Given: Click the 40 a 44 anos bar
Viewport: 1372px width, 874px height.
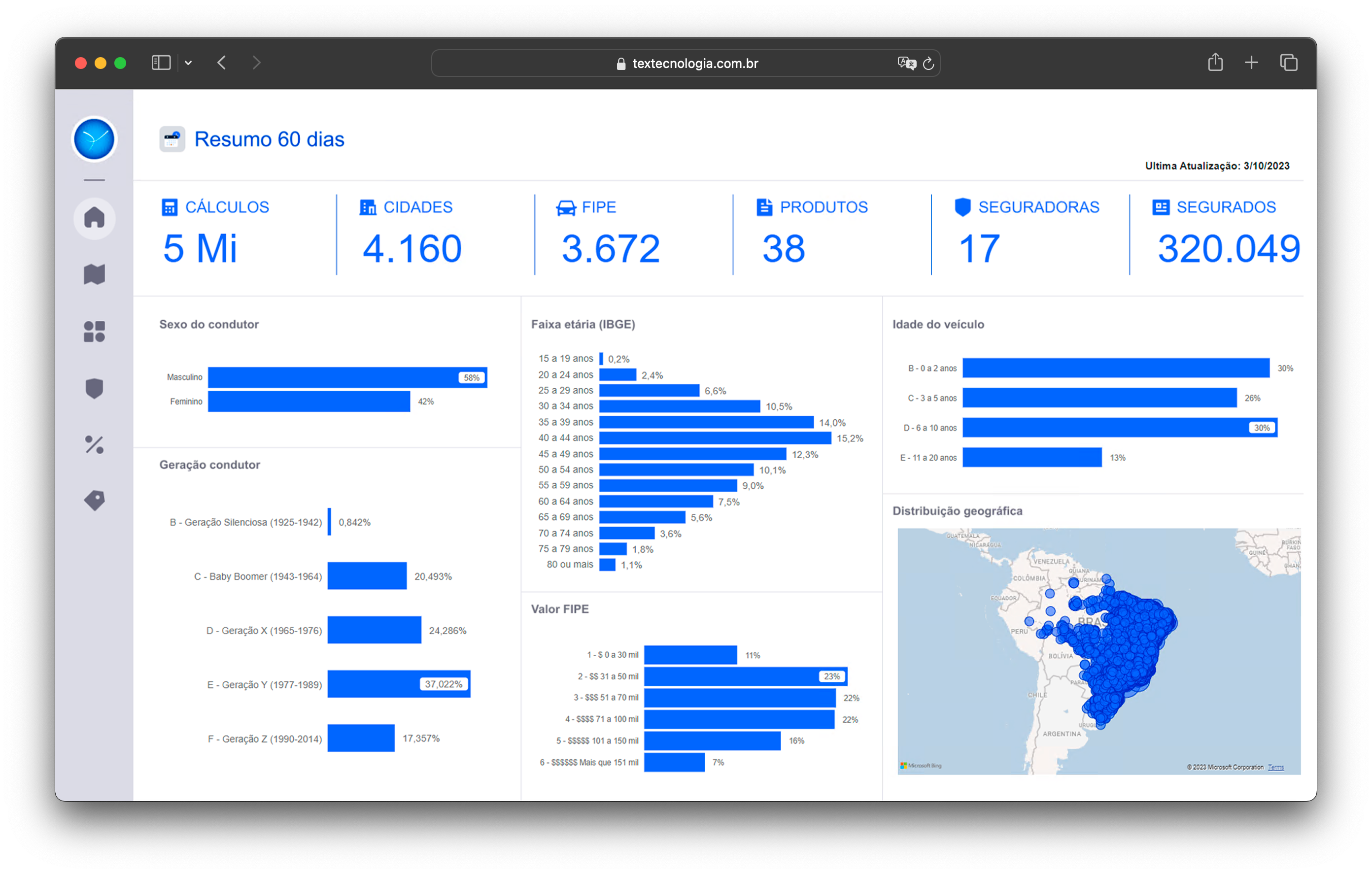Looking at the screenshot, I should point(715,437).
